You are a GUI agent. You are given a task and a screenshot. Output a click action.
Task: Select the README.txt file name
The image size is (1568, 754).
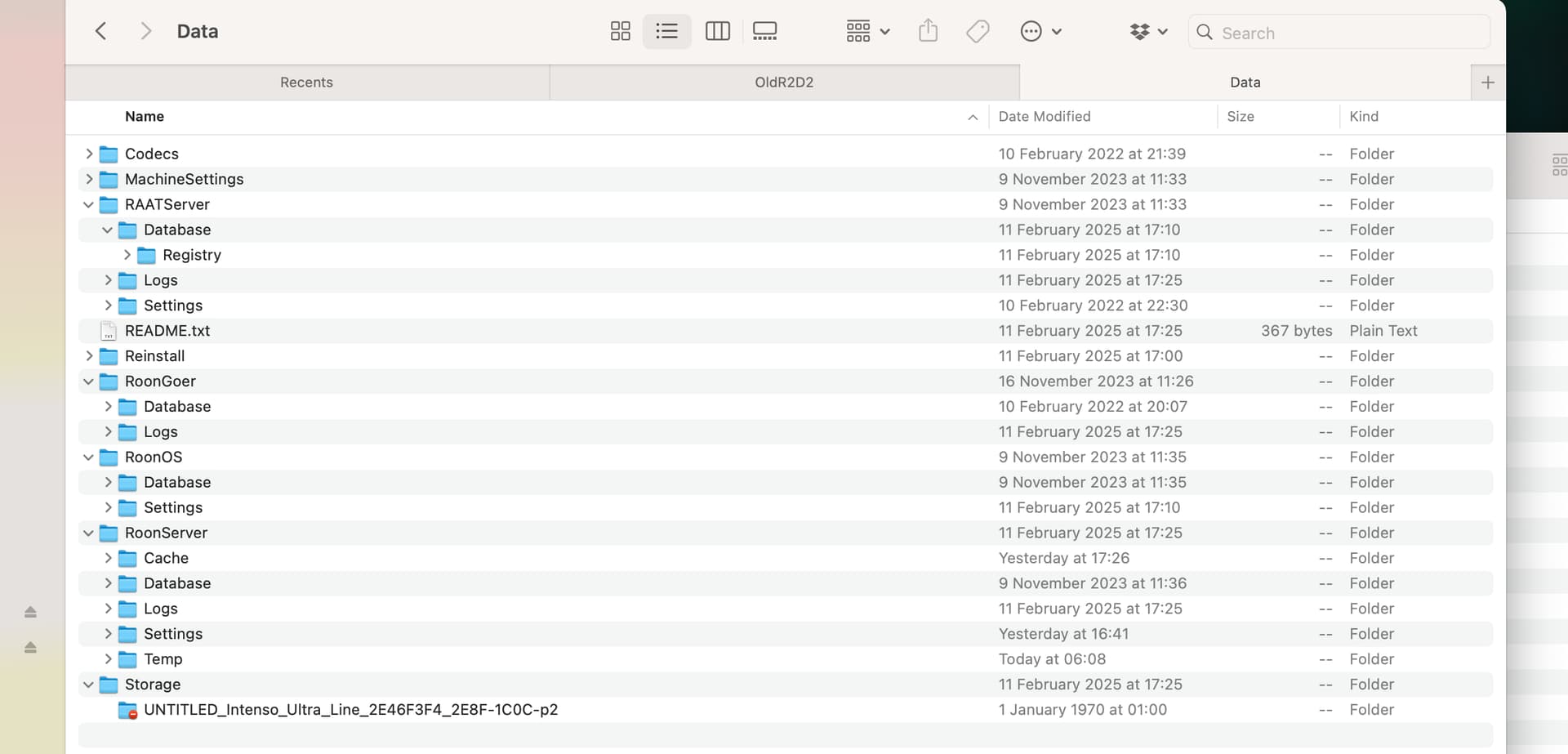(167, 331)
